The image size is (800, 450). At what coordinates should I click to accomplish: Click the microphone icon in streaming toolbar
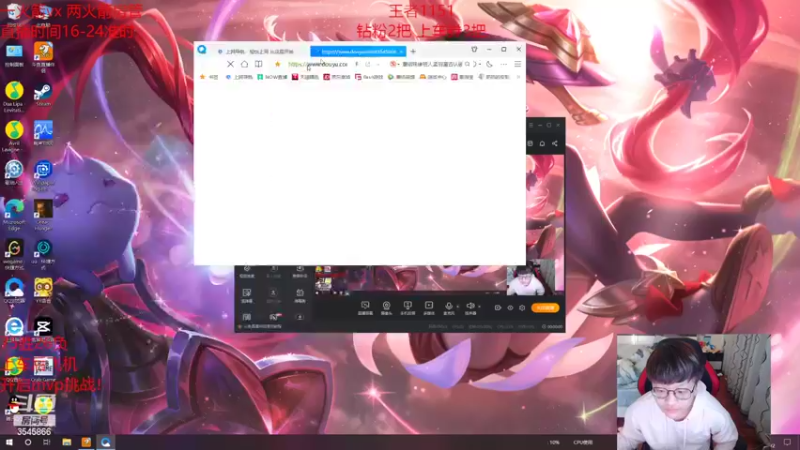click(448, 307)
